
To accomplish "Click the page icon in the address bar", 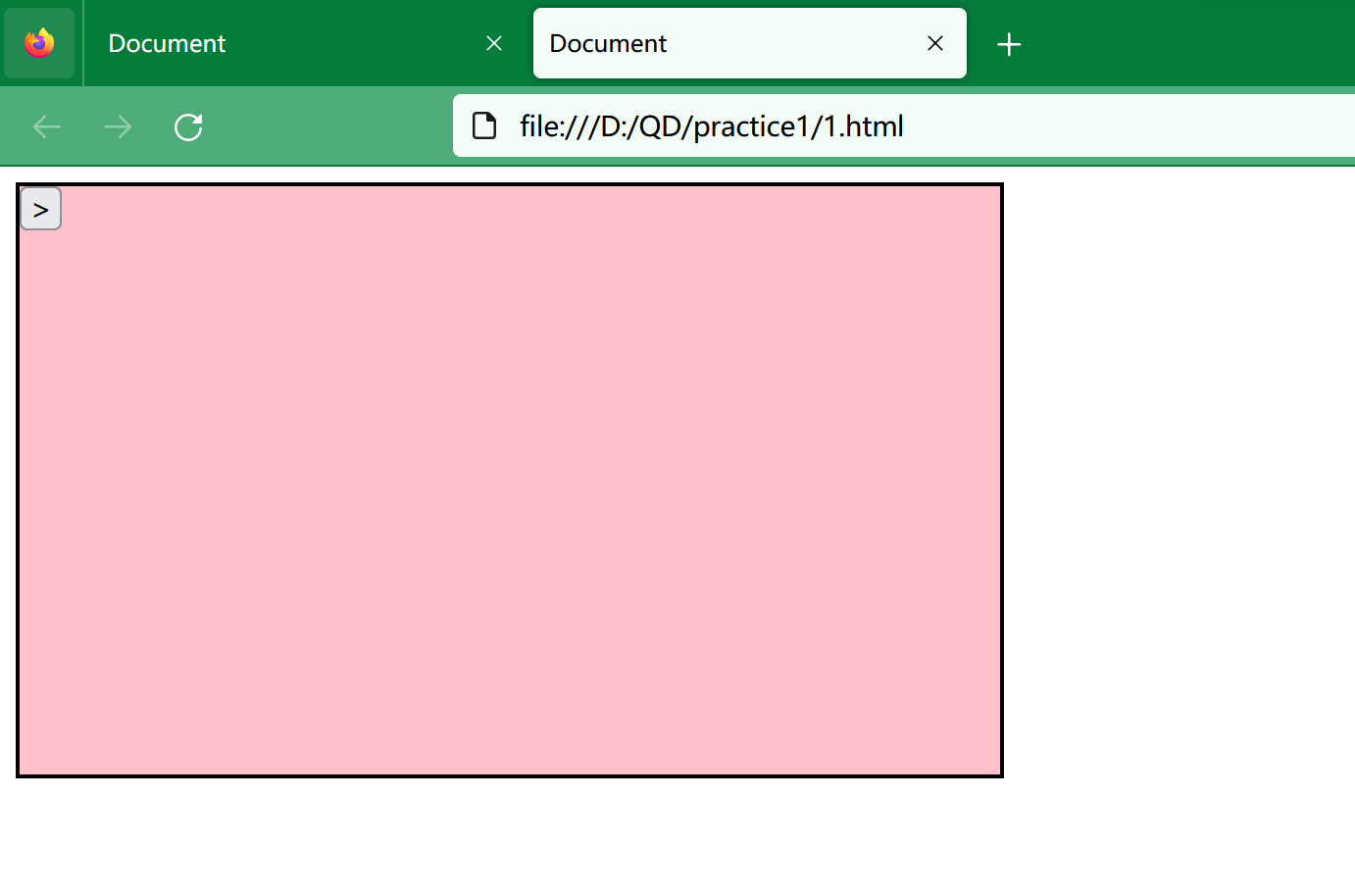I will (484, 126).
